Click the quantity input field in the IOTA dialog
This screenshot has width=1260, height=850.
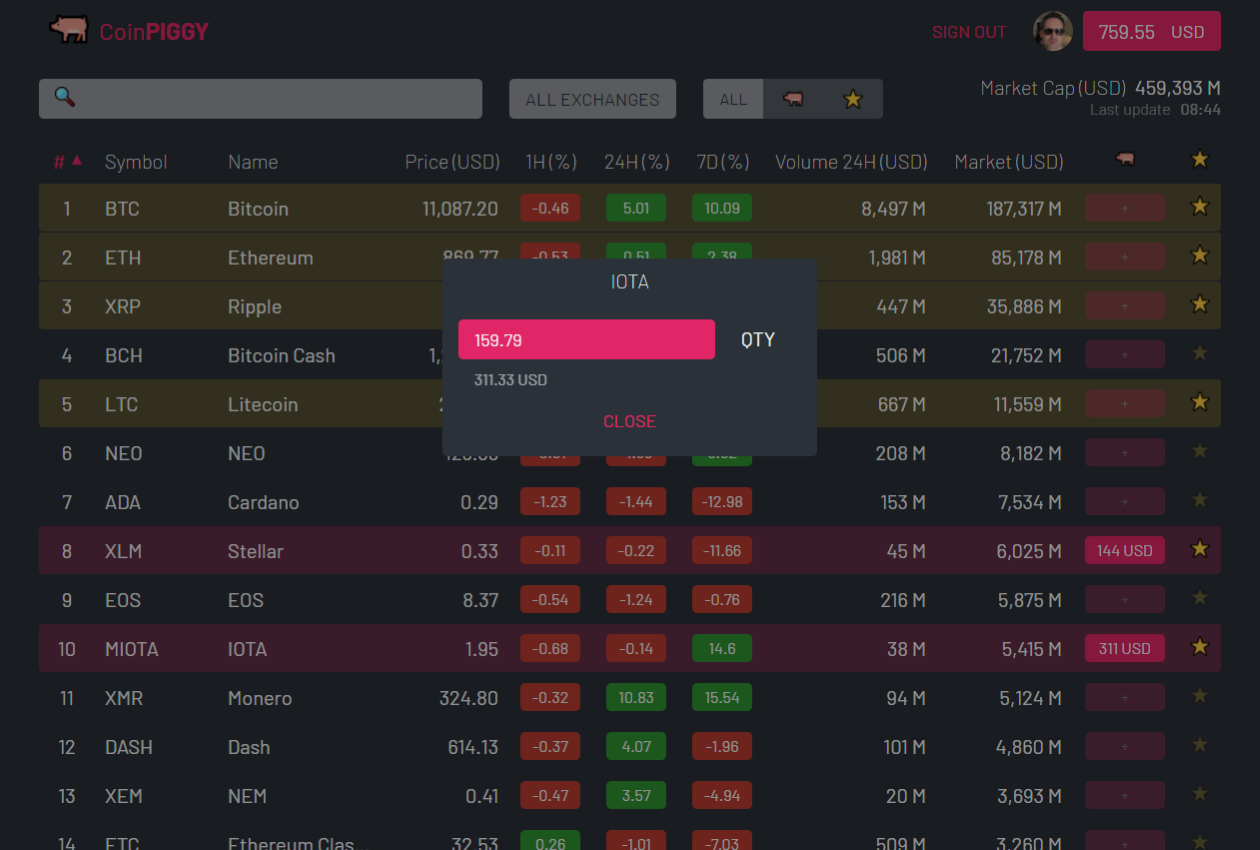586,339
